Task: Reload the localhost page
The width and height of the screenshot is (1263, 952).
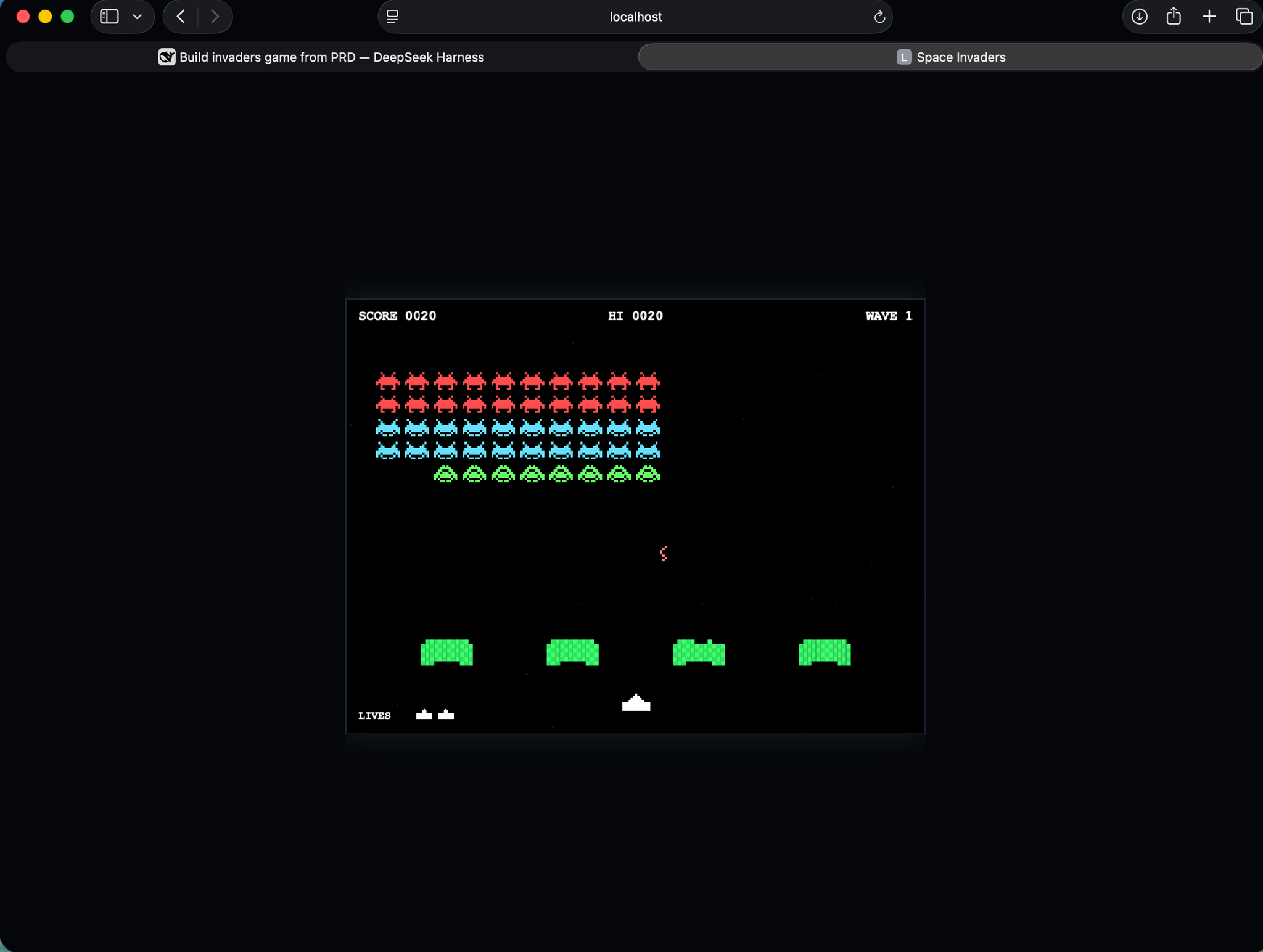Action: [x=879, y=17]
